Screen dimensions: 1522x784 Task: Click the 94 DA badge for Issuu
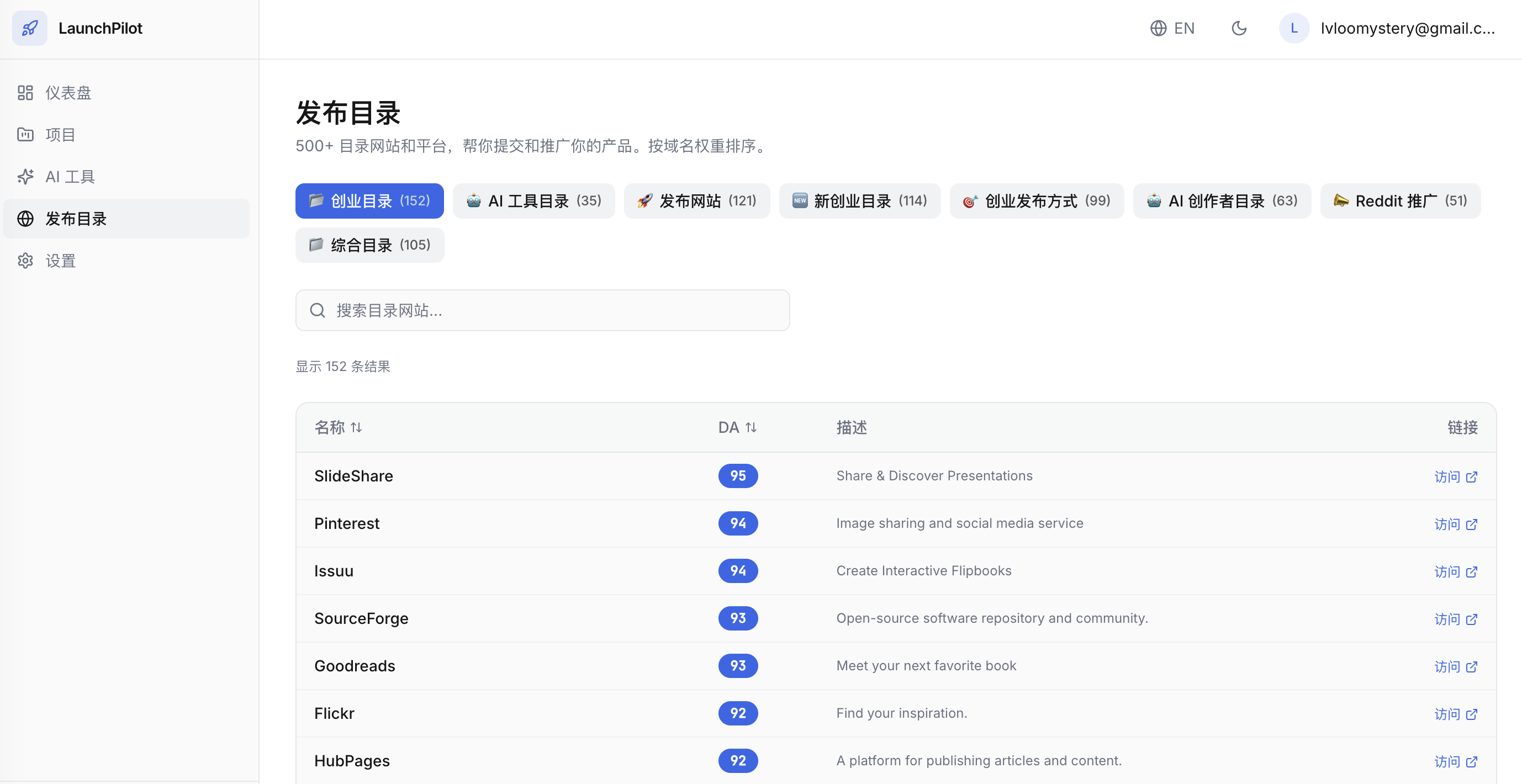coord(738,571)
